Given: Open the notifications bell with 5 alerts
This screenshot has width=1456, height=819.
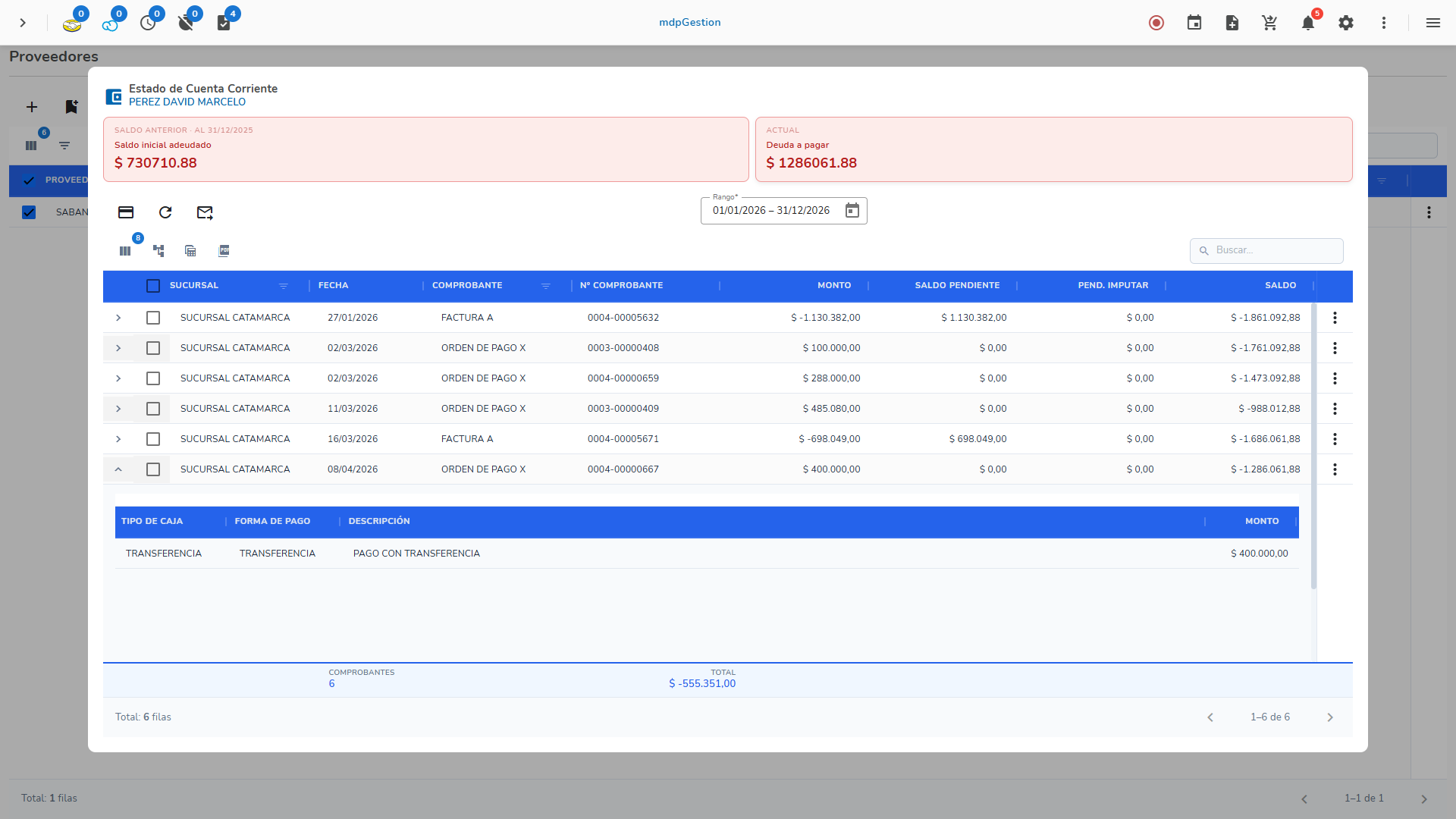Looking at the screenshot, I should 1308,23.
